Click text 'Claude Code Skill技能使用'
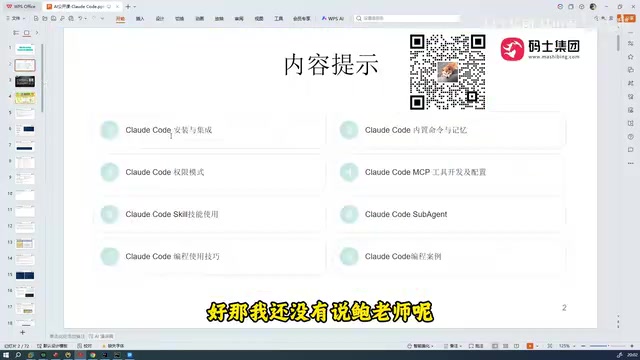The width and height of the screenshot is (640, 360). tap(172, 214)
